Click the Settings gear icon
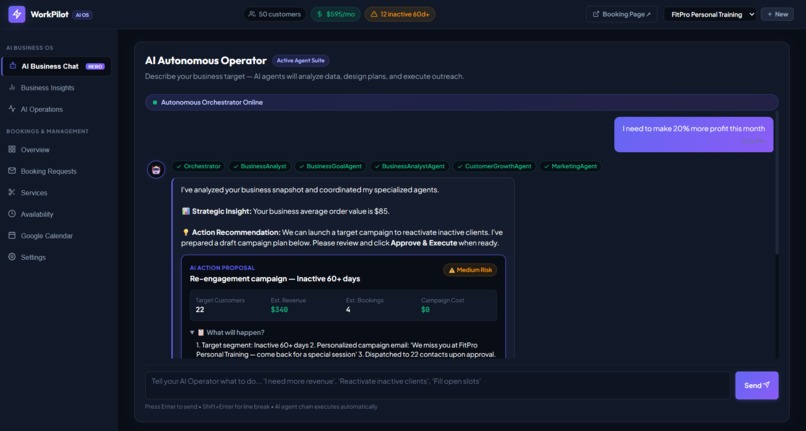Screen dimensions: 806x431 pyautogui.click(x=12, y=257)
